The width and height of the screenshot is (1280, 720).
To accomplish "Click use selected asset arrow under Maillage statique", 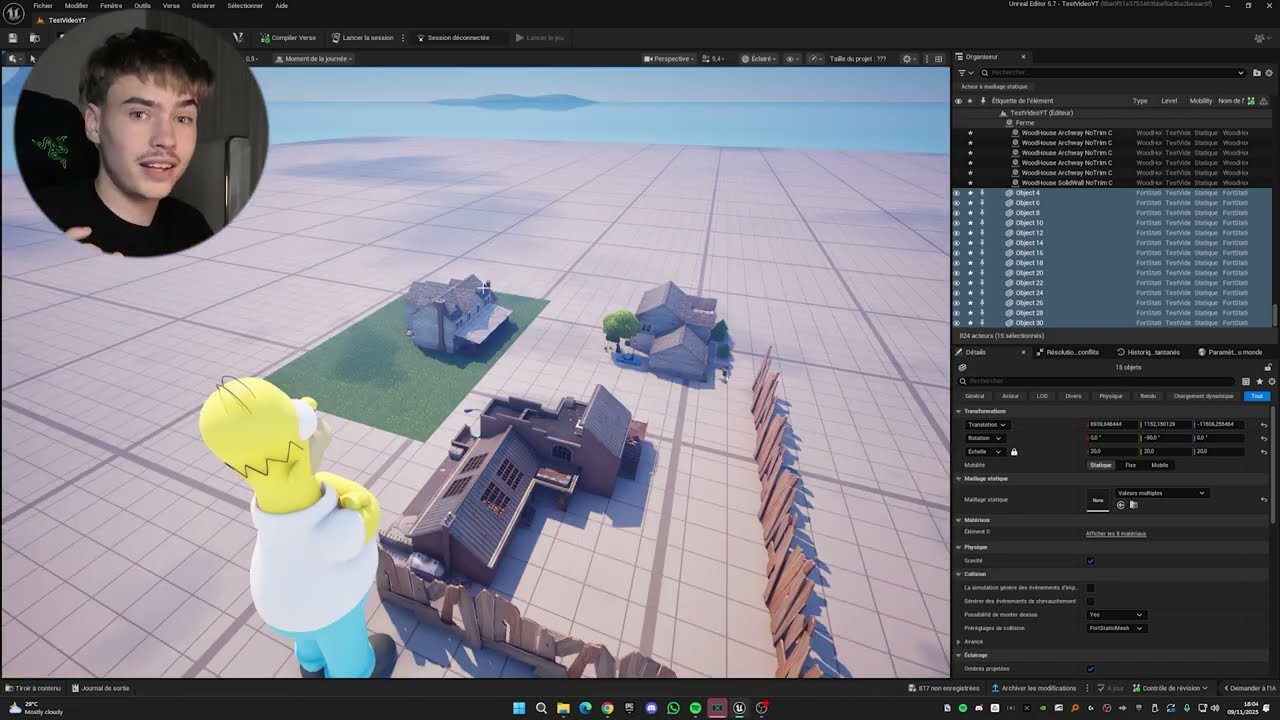I will click(1120, 505).
